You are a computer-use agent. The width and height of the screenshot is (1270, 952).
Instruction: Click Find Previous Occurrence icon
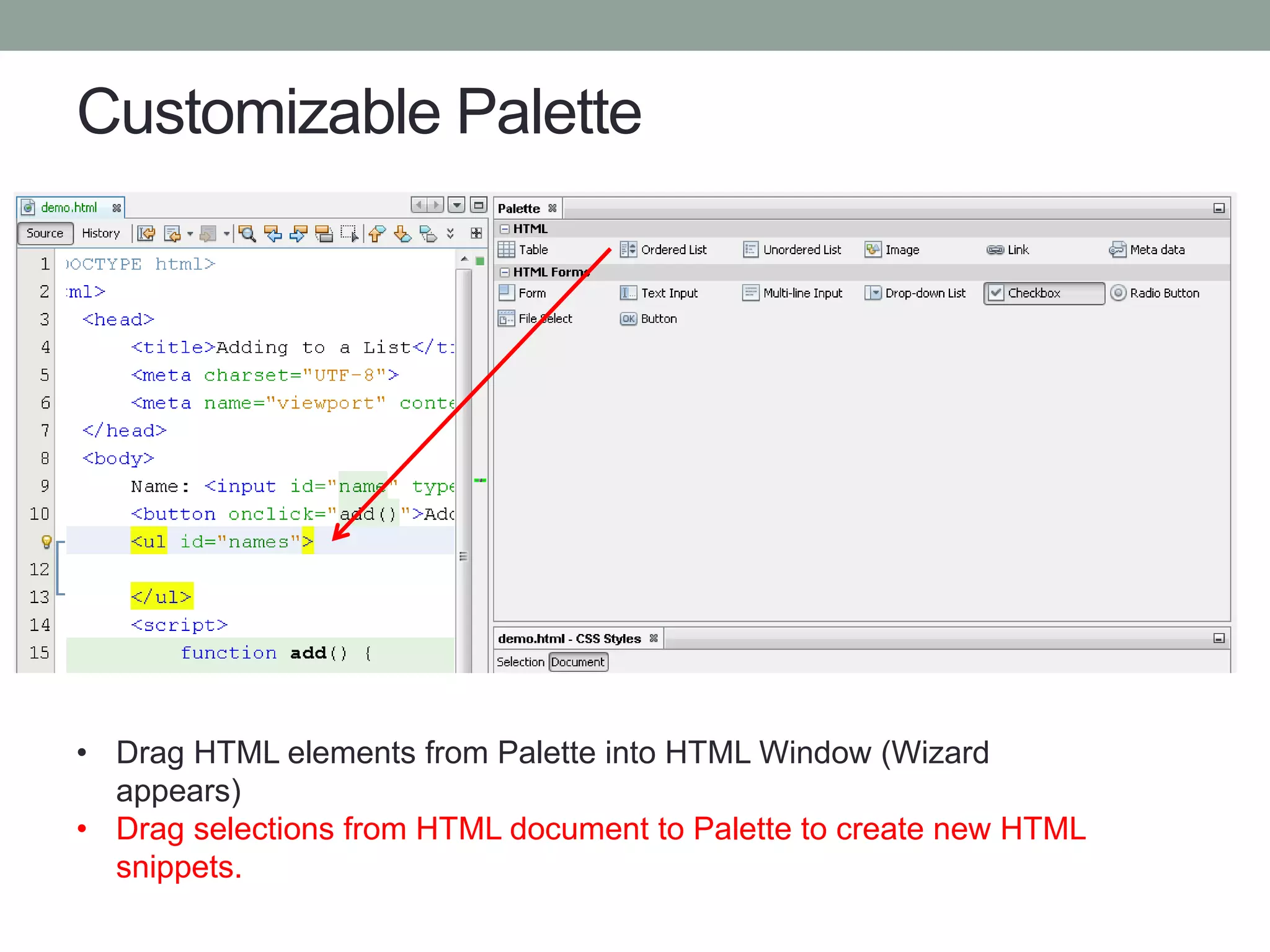pyautogui.click(x=273, y=234)
